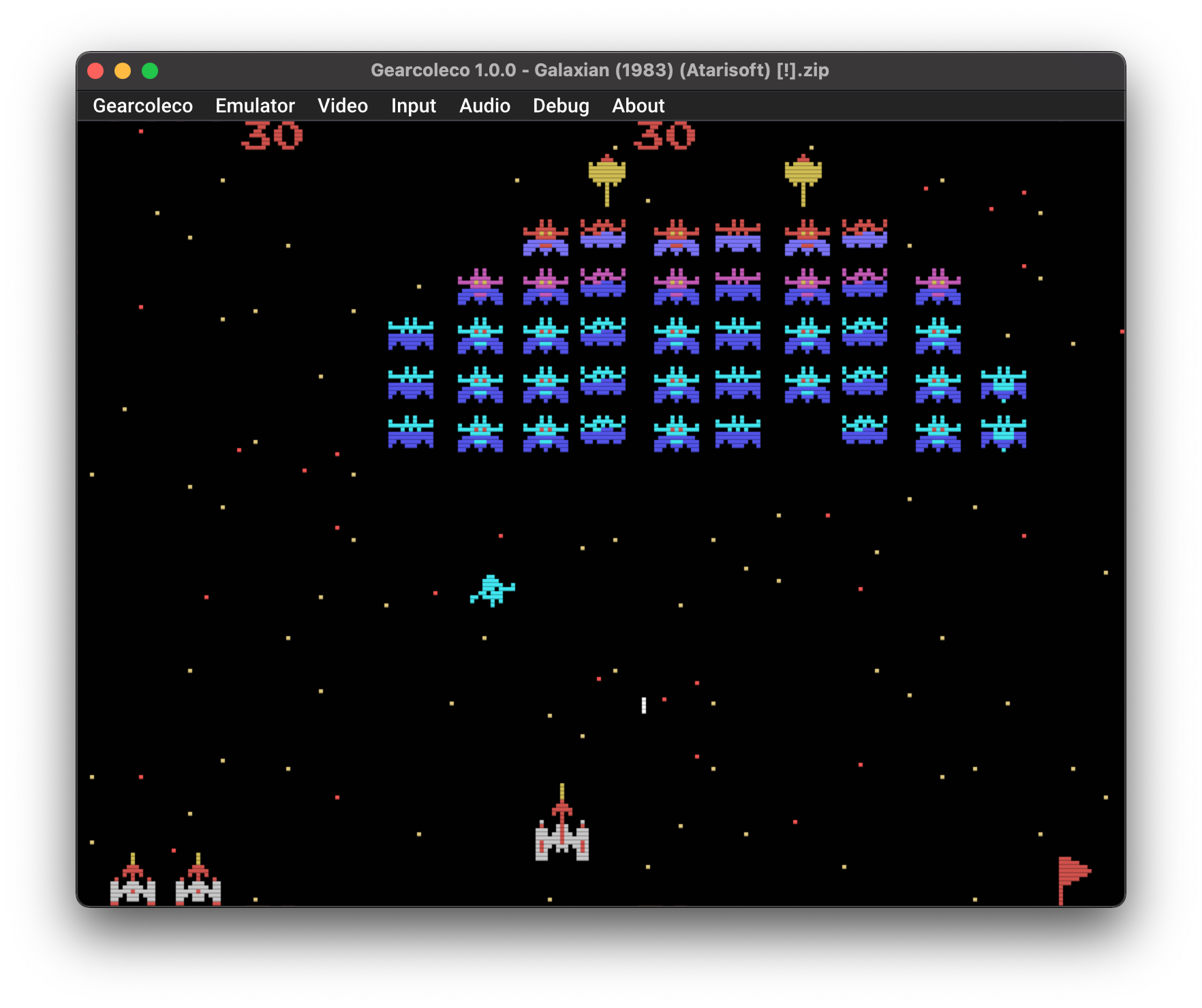This screenshot has width=1202, height=1008.
Task: Open the Input menu
Action: (x=414, y=106)
